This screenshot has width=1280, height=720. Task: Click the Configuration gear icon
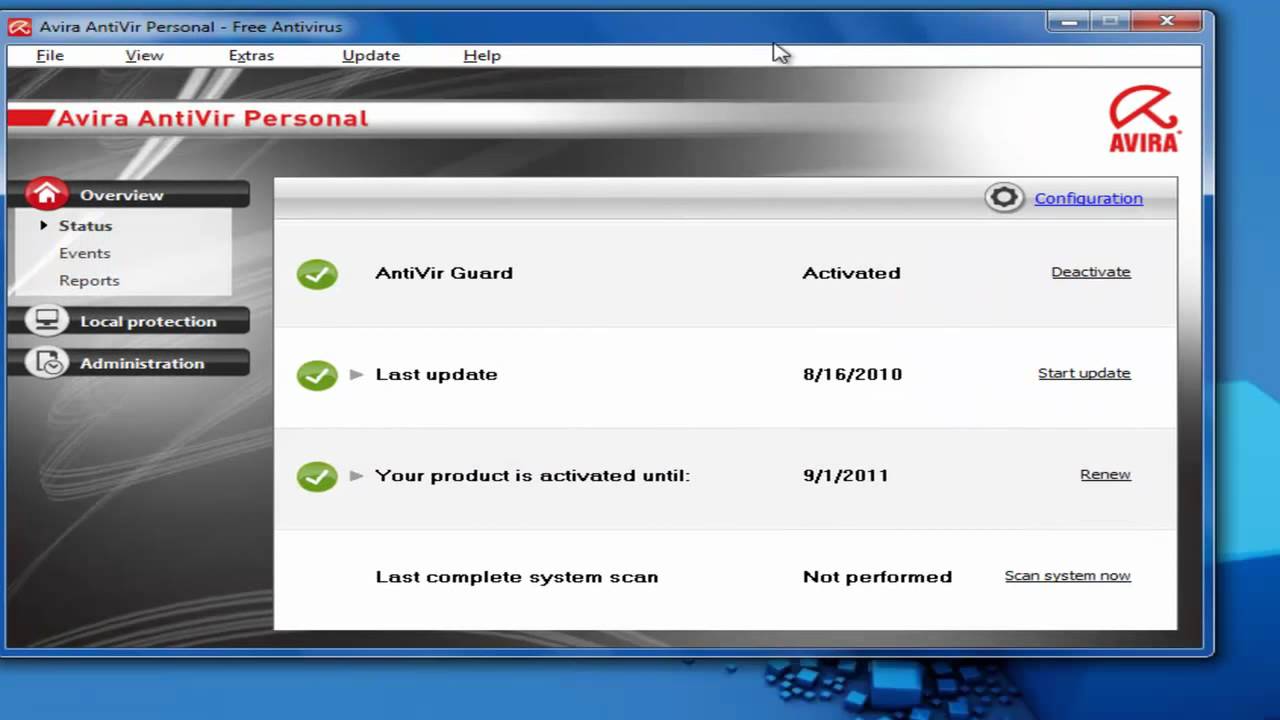point(1004,198)
